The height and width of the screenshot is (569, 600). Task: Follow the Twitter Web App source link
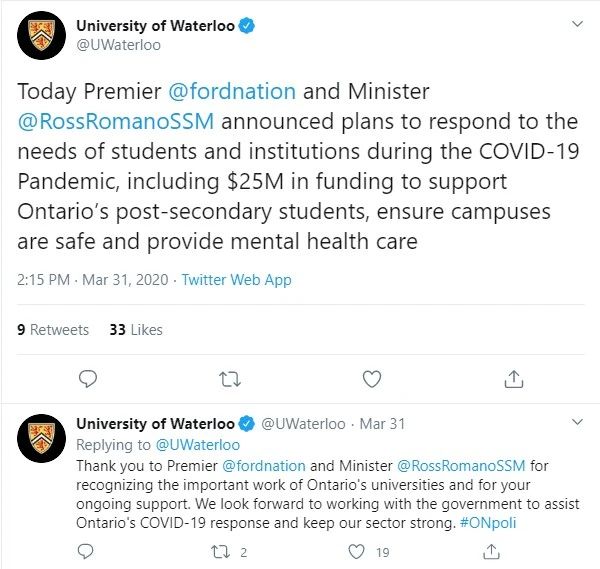click(236, 280)
